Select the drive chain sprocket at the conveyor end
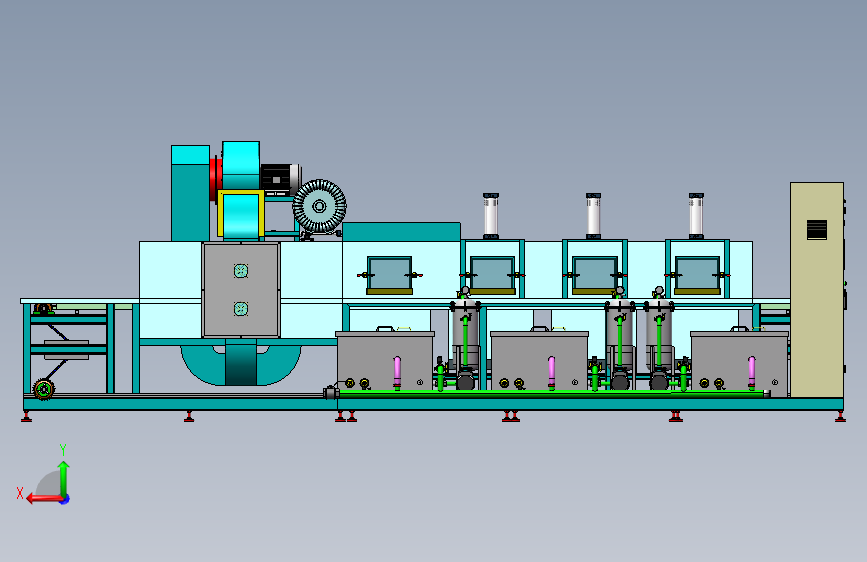 pyautogui.click(x=44, y=389)
